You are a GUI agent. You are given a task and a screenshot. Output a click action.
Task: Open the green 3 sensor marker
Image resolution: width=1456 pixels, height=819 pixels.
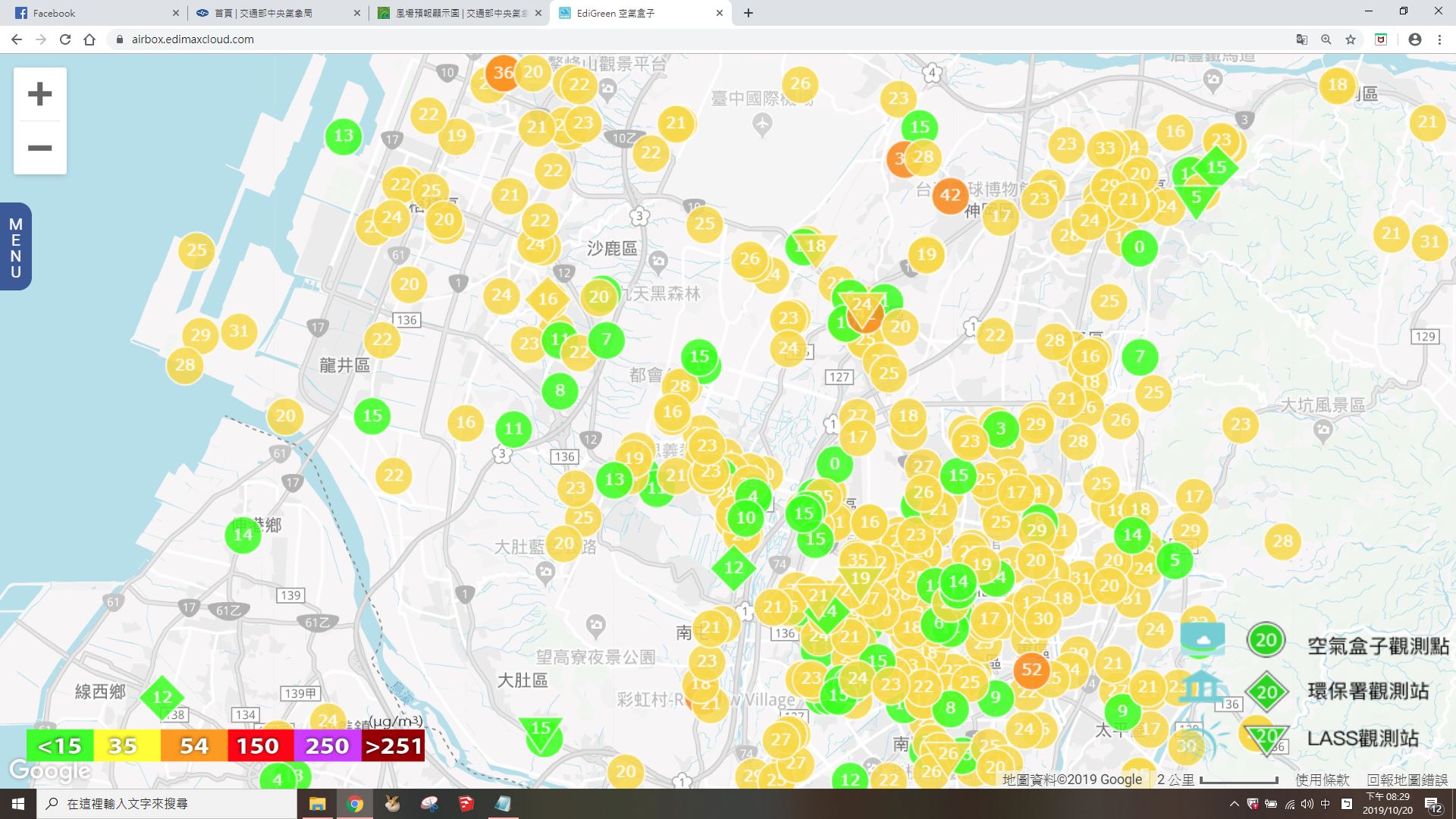(1000, 428)
